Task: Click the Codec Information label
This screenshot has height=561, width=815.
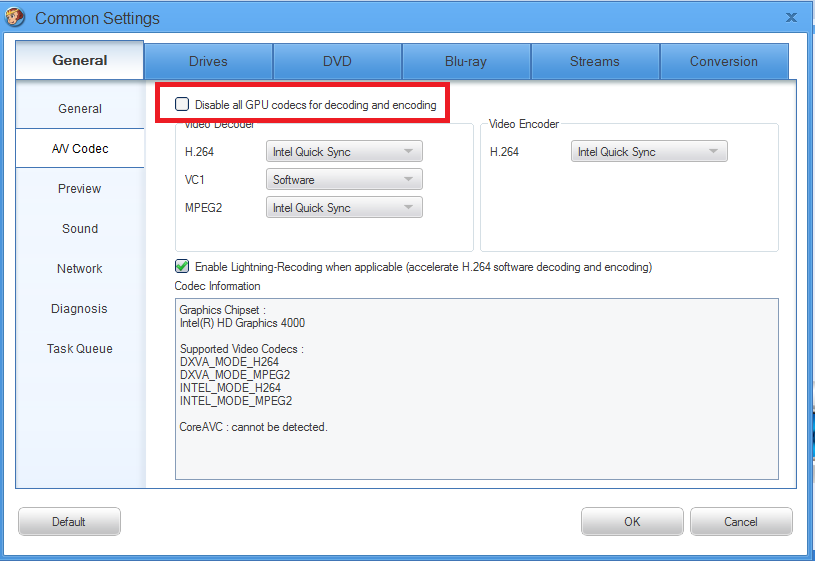Action: coord(217,286)
